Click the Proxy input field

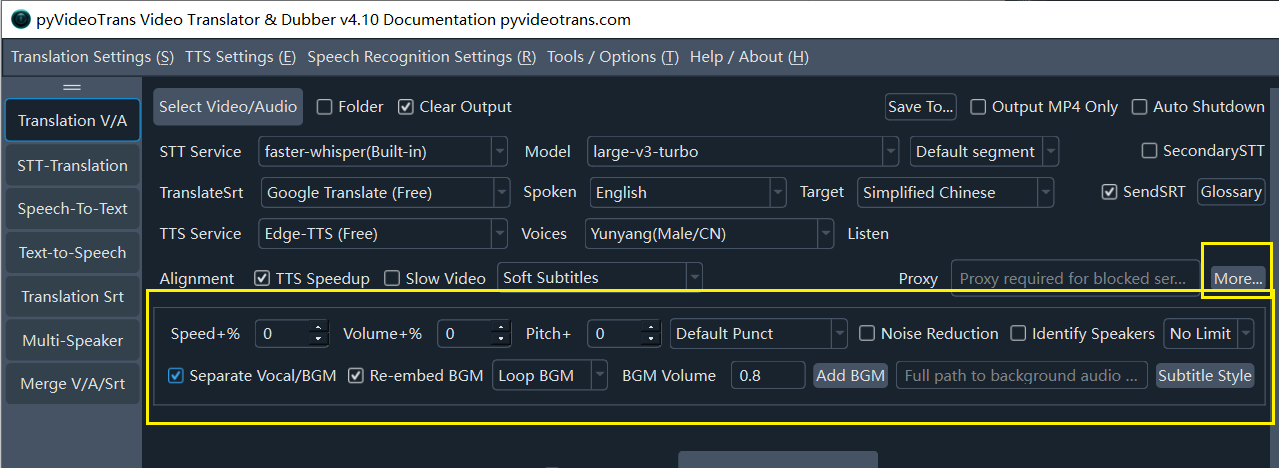(1075, 278)
